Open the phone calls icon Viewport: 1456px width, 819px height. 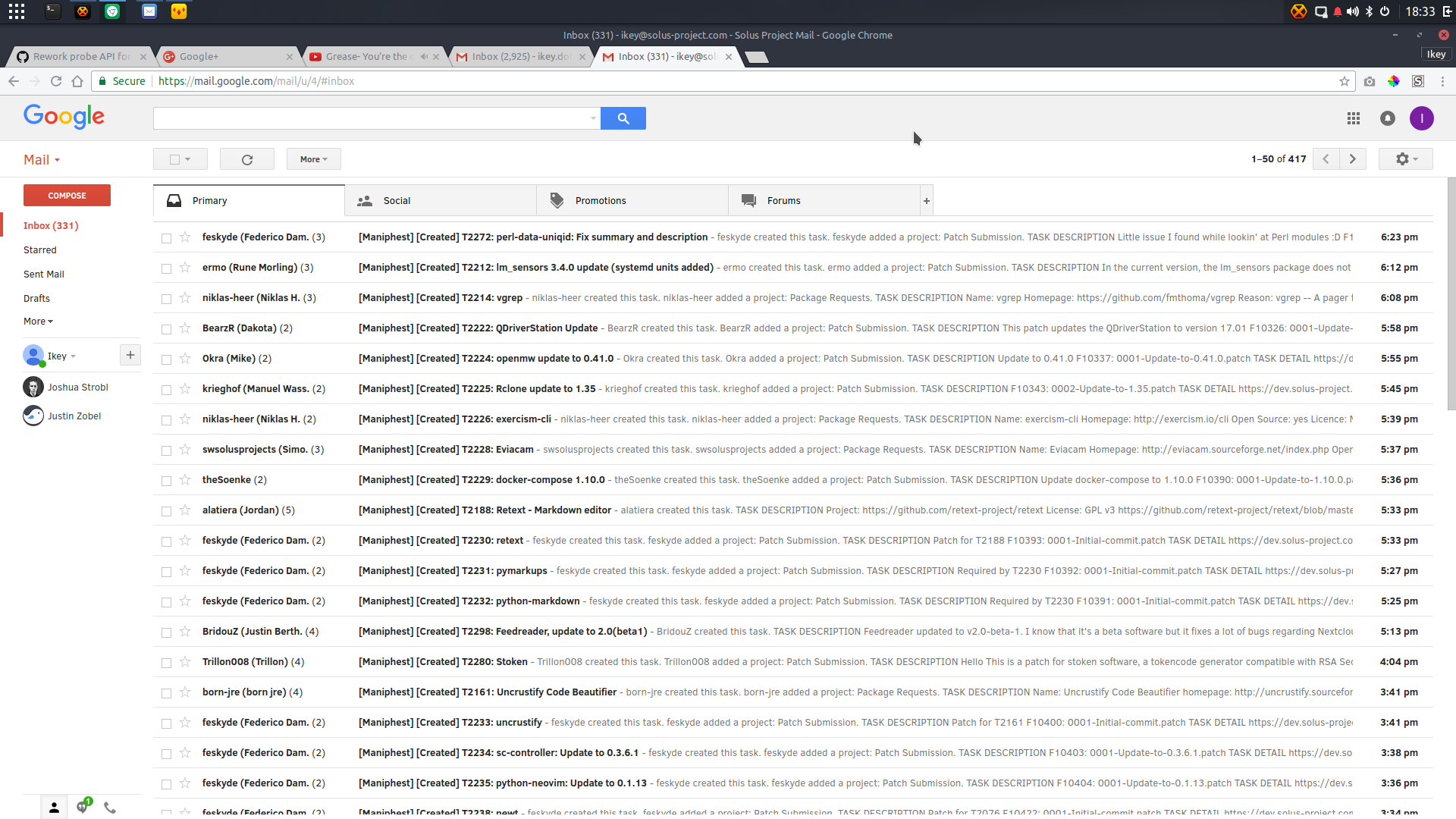click(x=110, y=808)
